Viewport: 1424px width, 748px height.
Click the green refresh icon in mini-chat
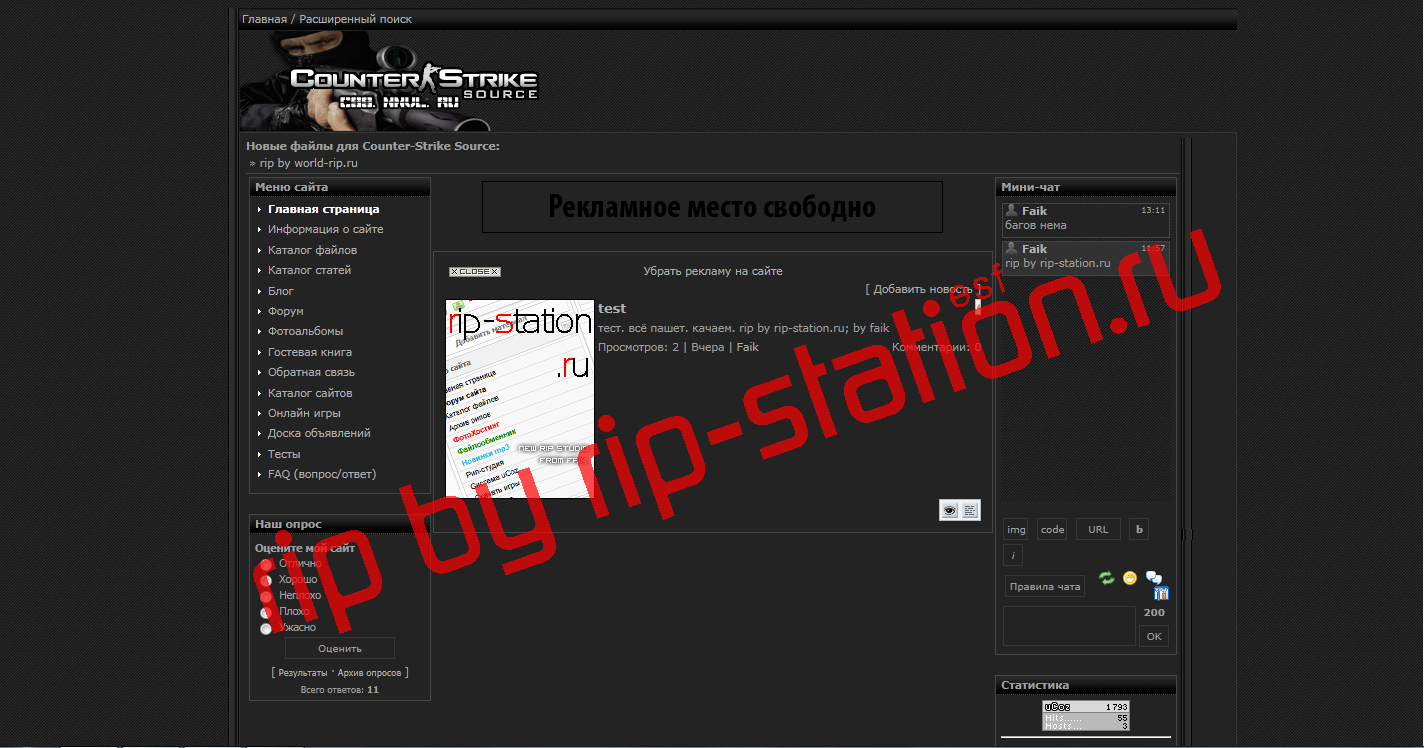[x=1106, y=578]
